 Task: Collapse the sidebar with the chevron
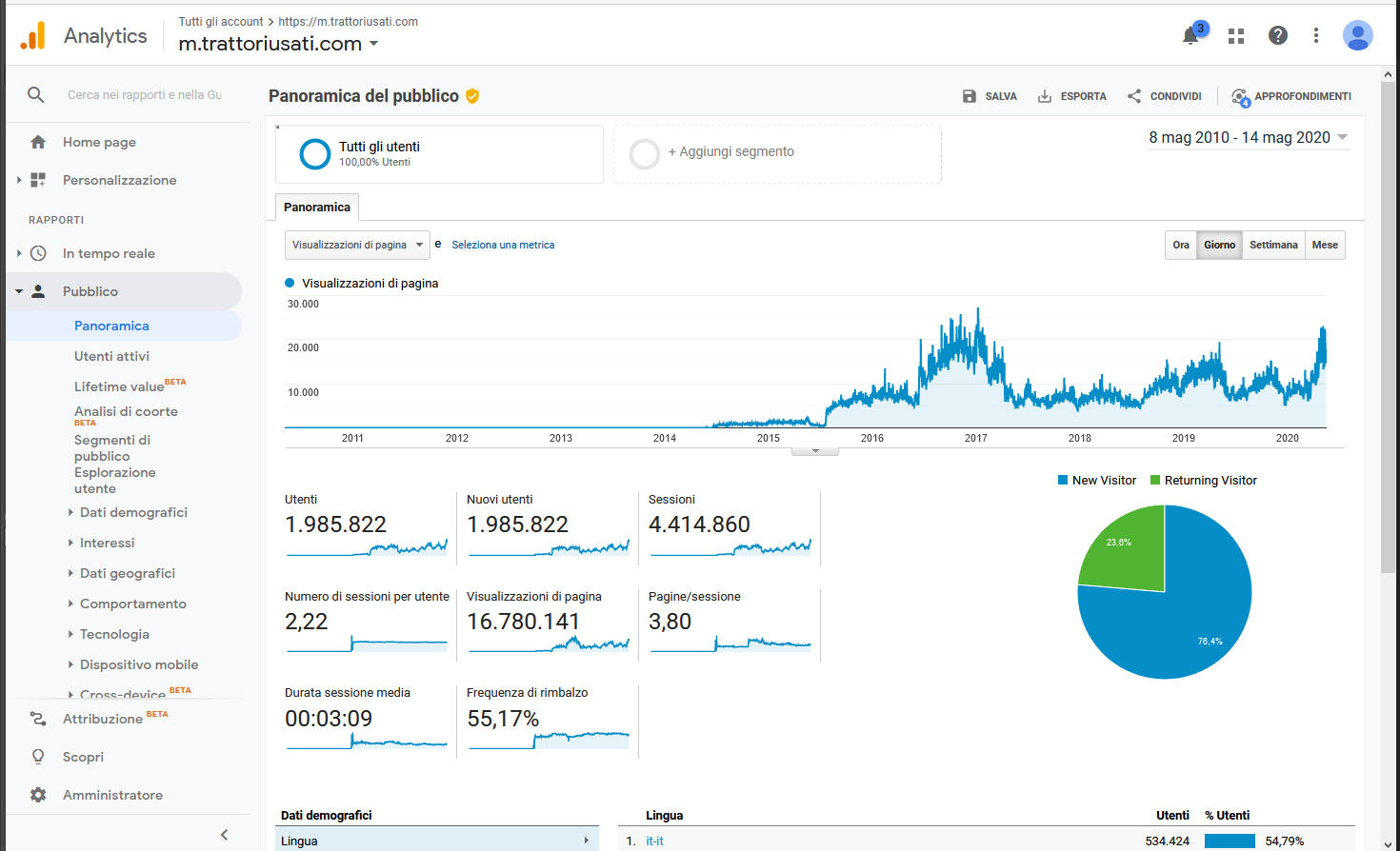pos(225,835)
